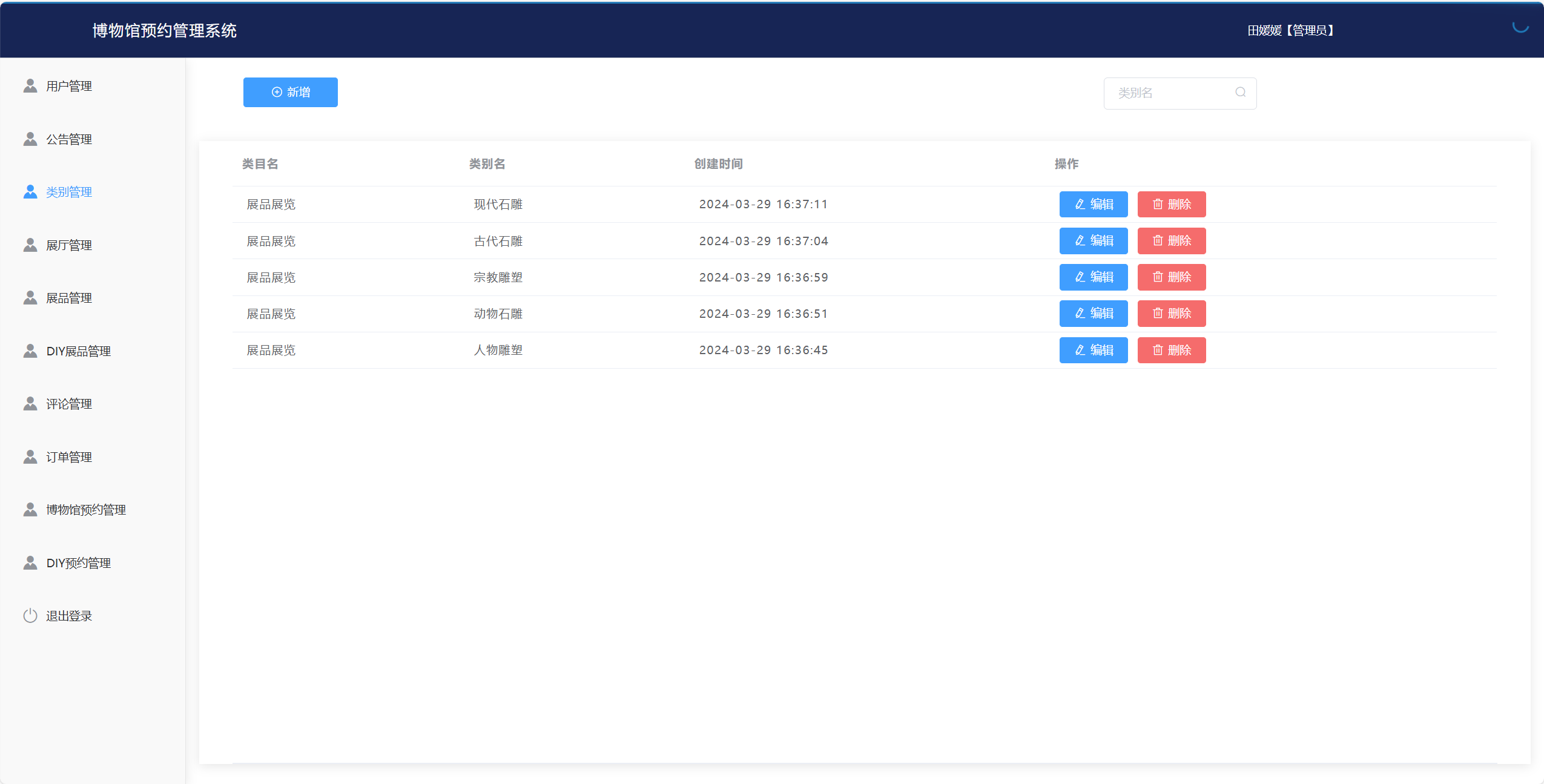Click the power icon for logout

point(30,616)
